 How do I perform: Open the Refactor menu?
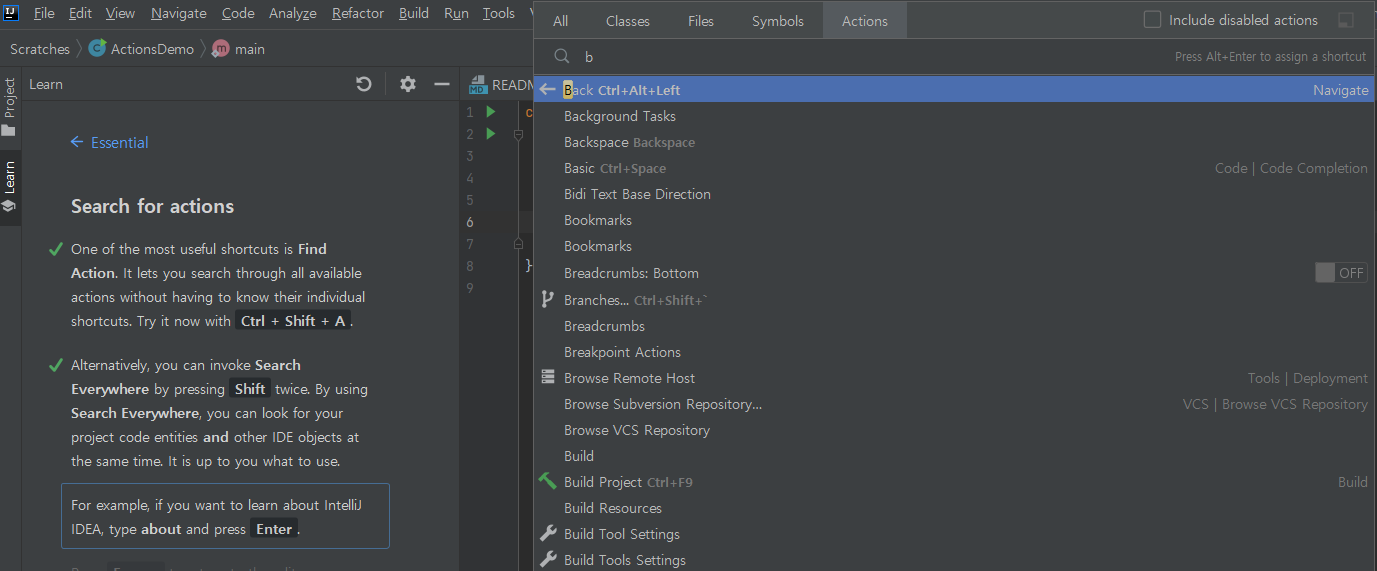(x=358, y=13)
